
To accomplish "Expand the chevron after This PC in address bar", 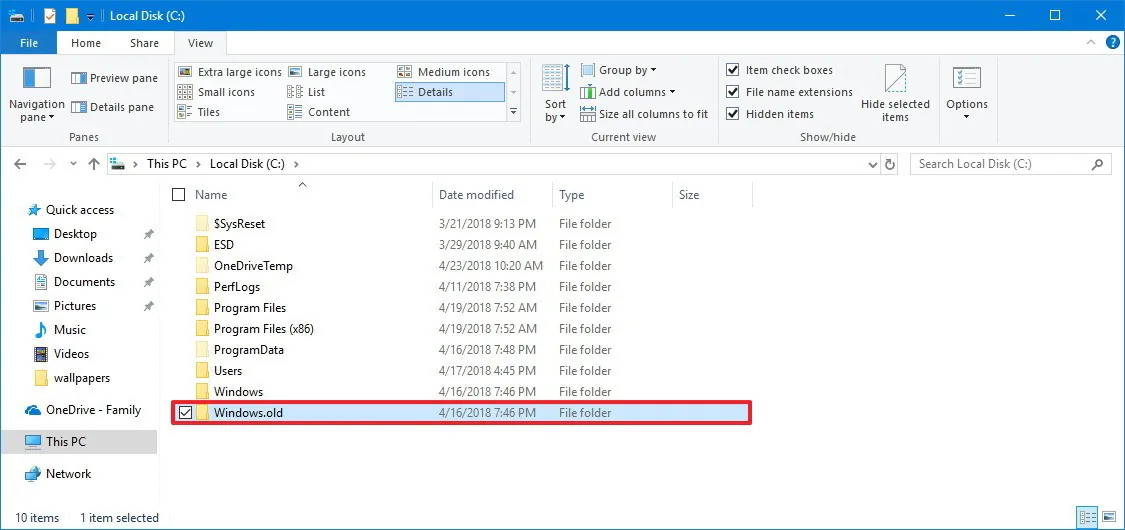I will coord(198,164).
